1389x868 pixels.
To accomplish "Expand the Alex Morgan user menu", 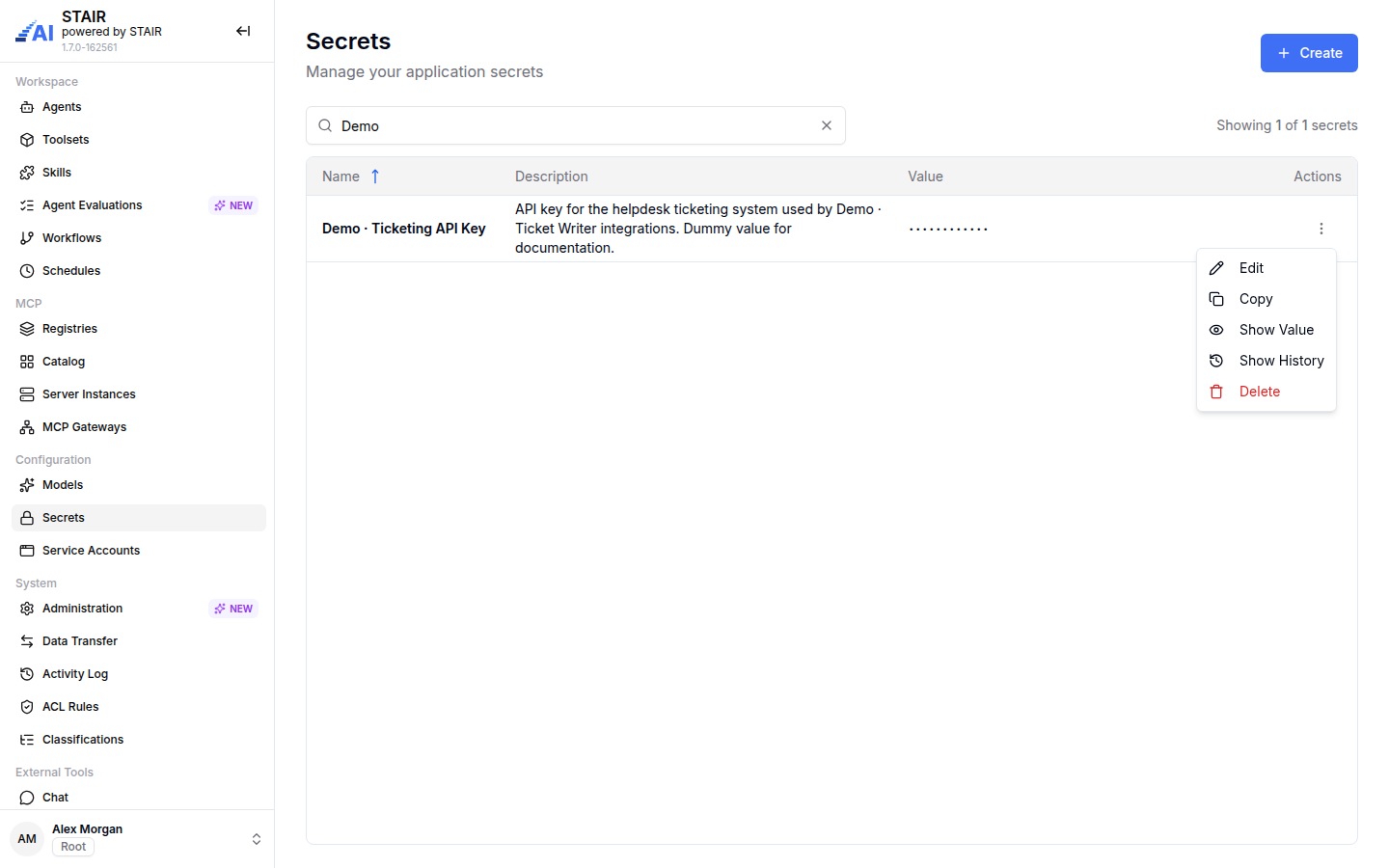I will [x=257, y=839].
